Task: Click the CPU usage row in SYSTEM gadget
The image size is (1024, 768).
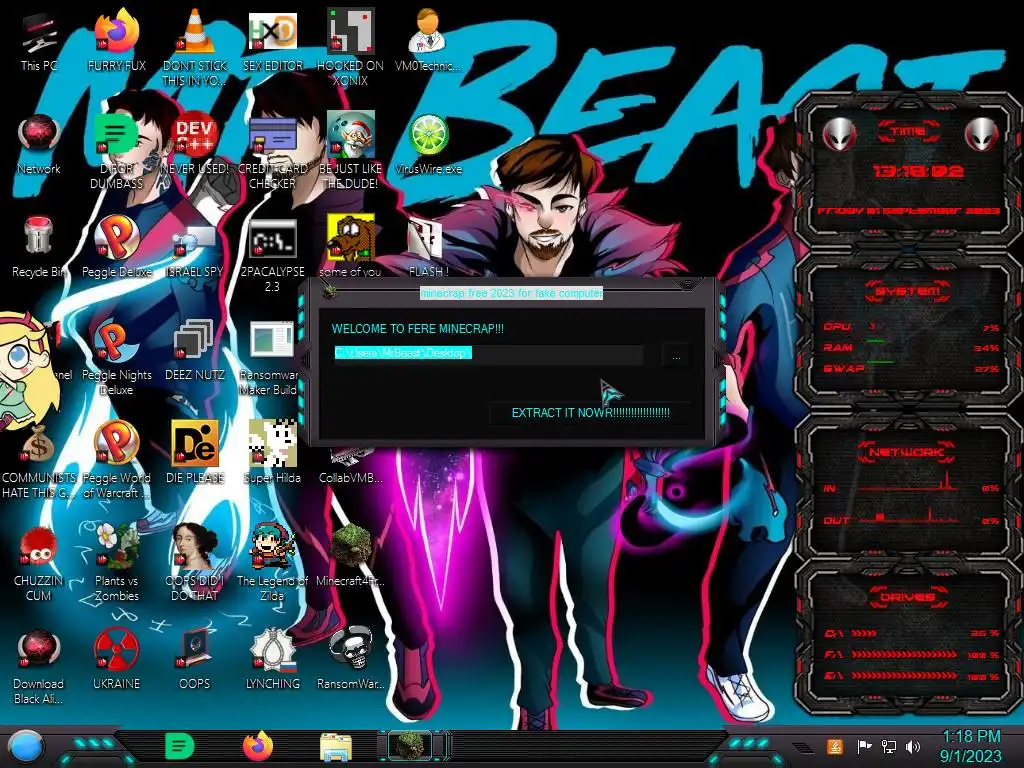Action: click(x=910, y=327)
